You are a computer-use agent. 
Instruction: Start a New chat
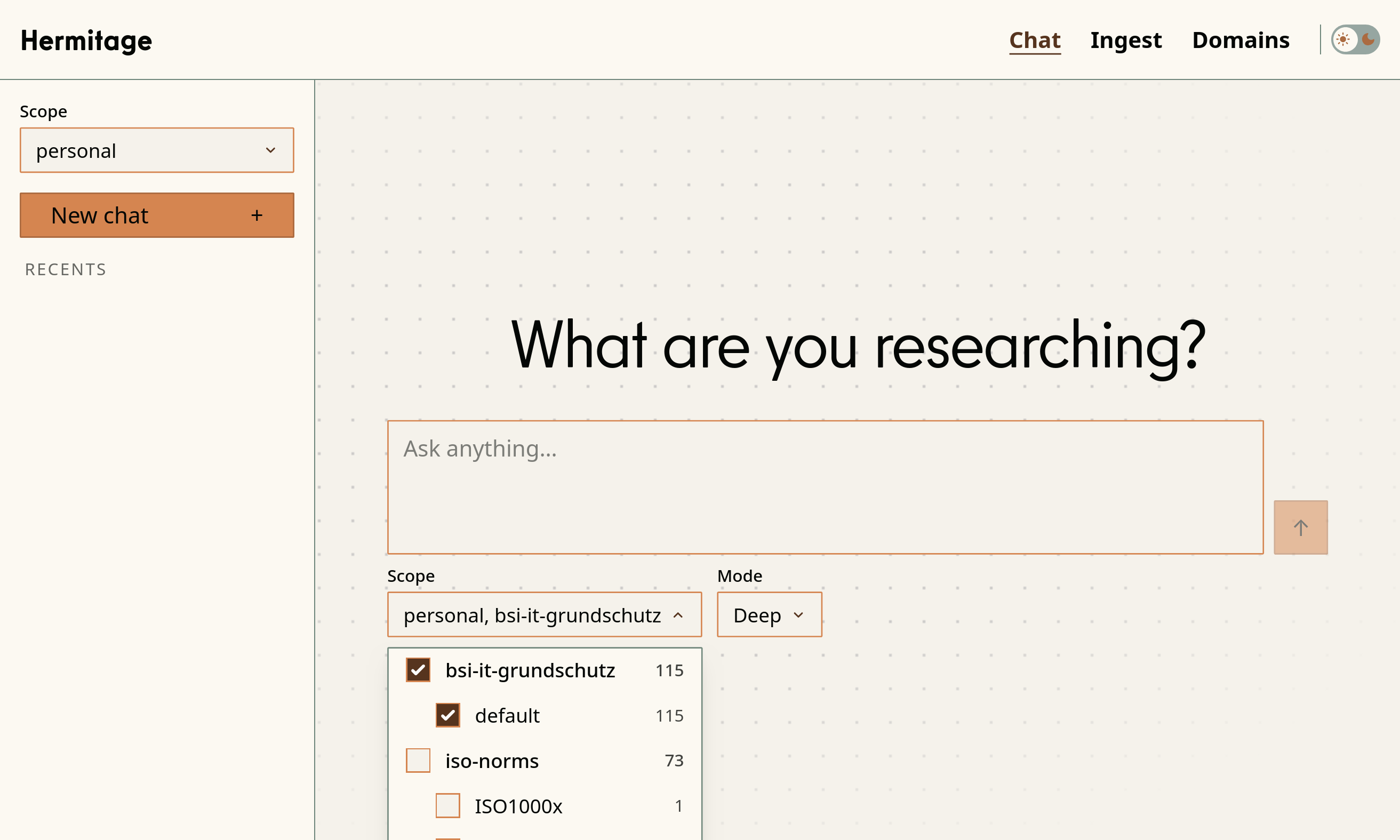(x=157, y=215)
